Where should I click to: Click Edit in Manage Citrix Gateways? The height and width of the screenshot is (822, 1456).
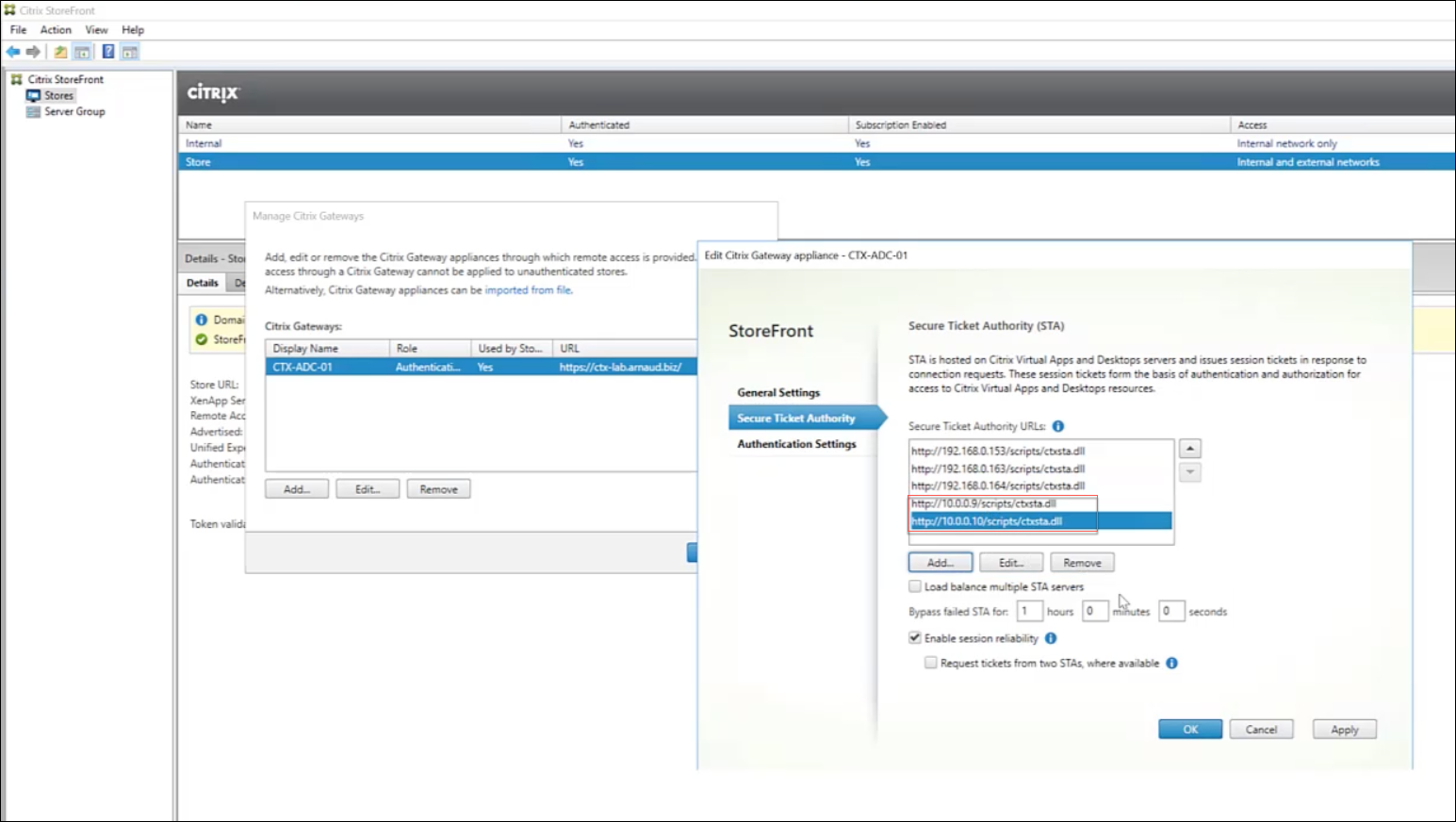[368, 489]
